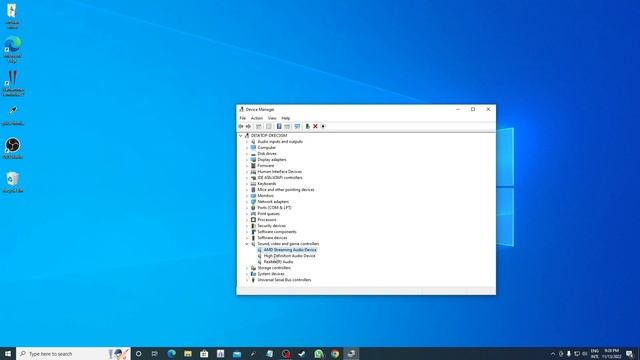Open the File menu in Device Manager
This screenshot has height=360, width=640.
click(243, 118)
